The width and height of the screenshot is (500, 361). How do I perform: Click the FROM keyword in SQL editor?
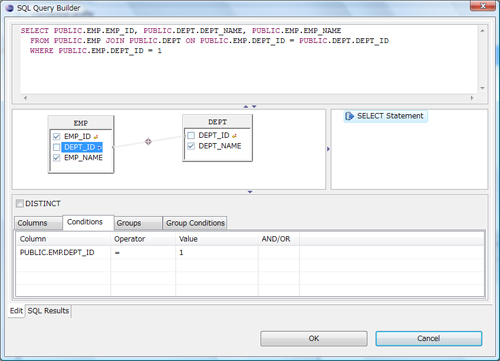pyautogui.click(x=40, y=41)
